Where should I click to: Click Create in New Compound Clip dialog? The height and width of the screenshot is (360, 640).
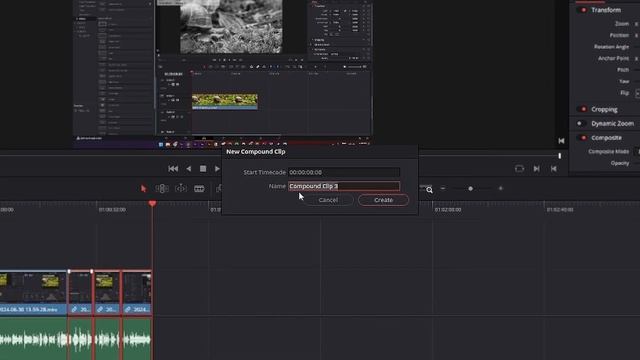[x=383, y=200]
